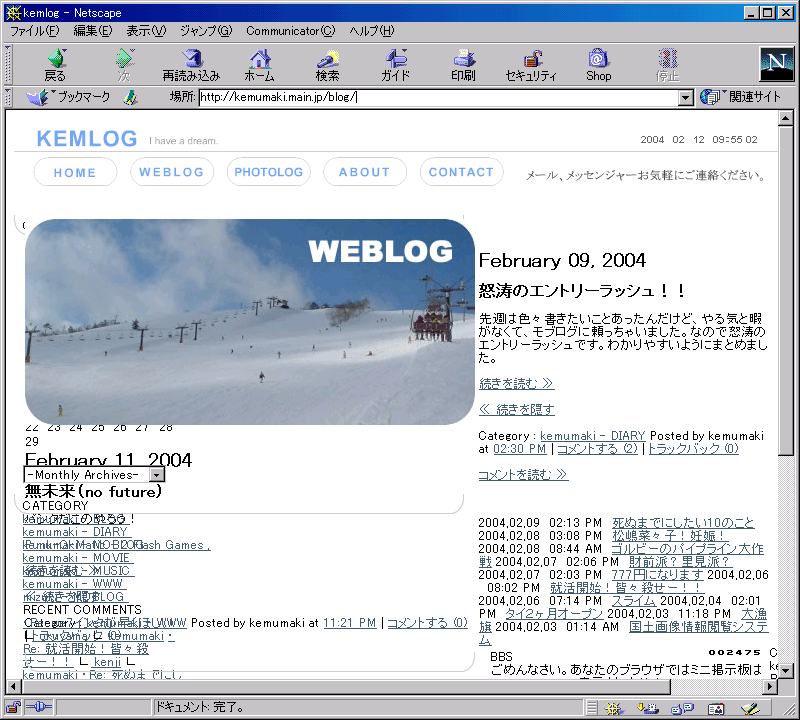Toggle the online/offline plug icon
The height and width of the screenshot is (720, 800).
pyautogui.click(x=39, y=707)
